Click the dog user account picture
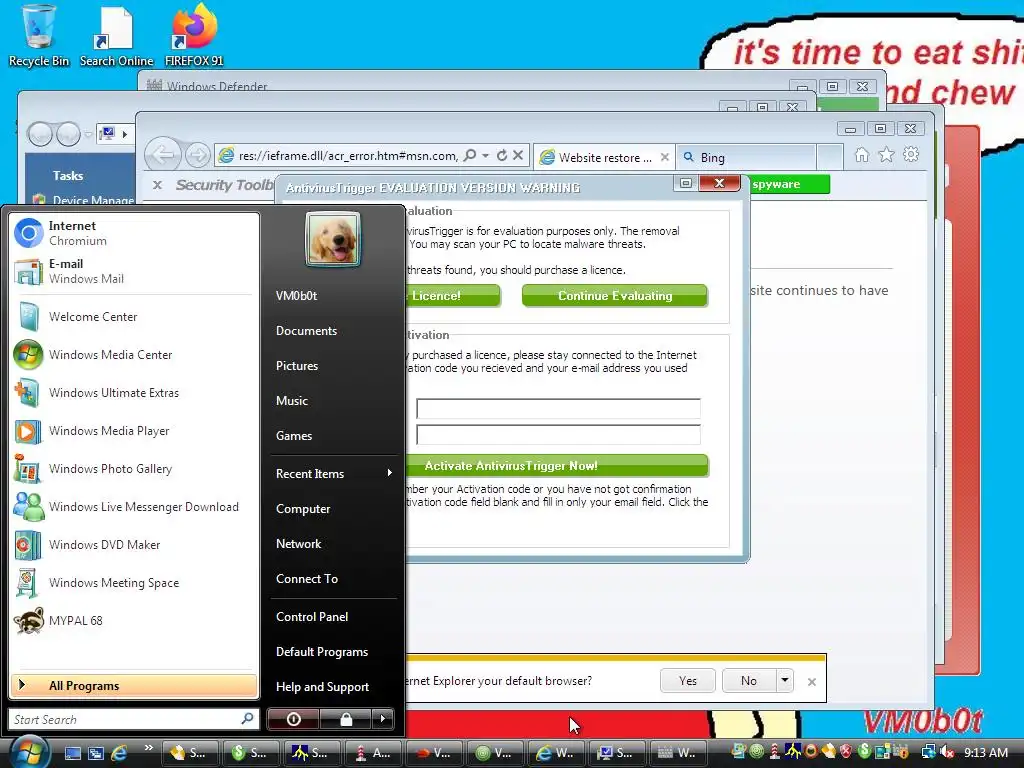 (x=332, y=239)
